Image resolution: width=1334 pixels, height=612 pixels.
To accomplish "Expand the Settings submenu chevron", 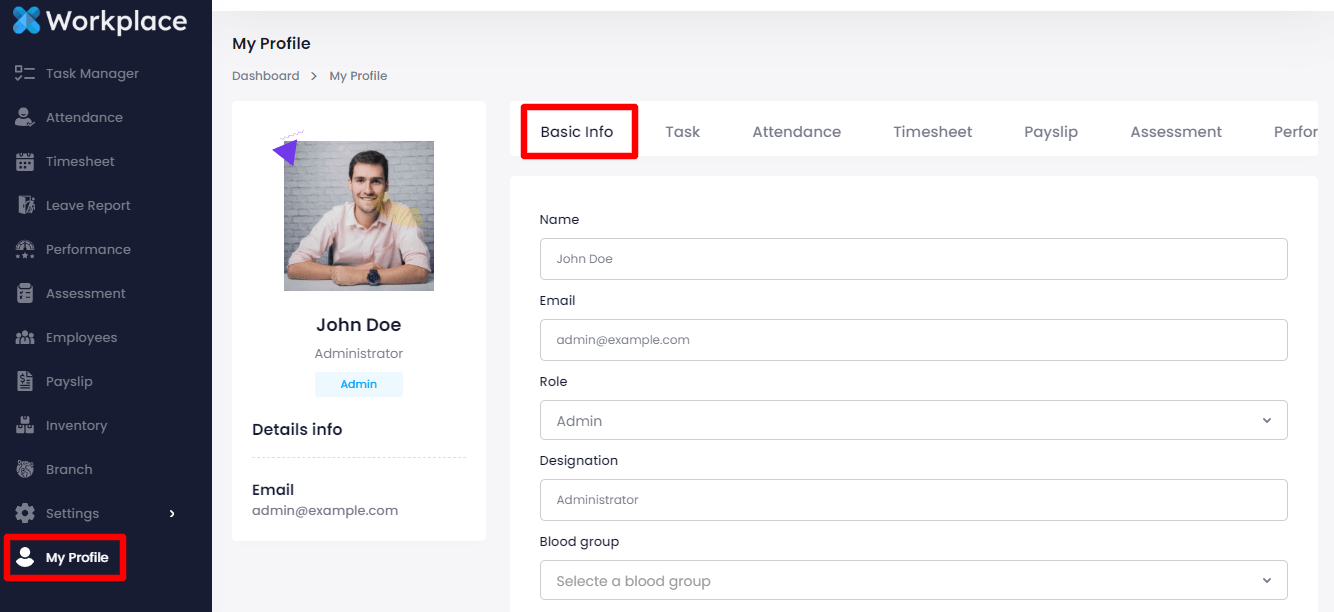I will point(172,513).
